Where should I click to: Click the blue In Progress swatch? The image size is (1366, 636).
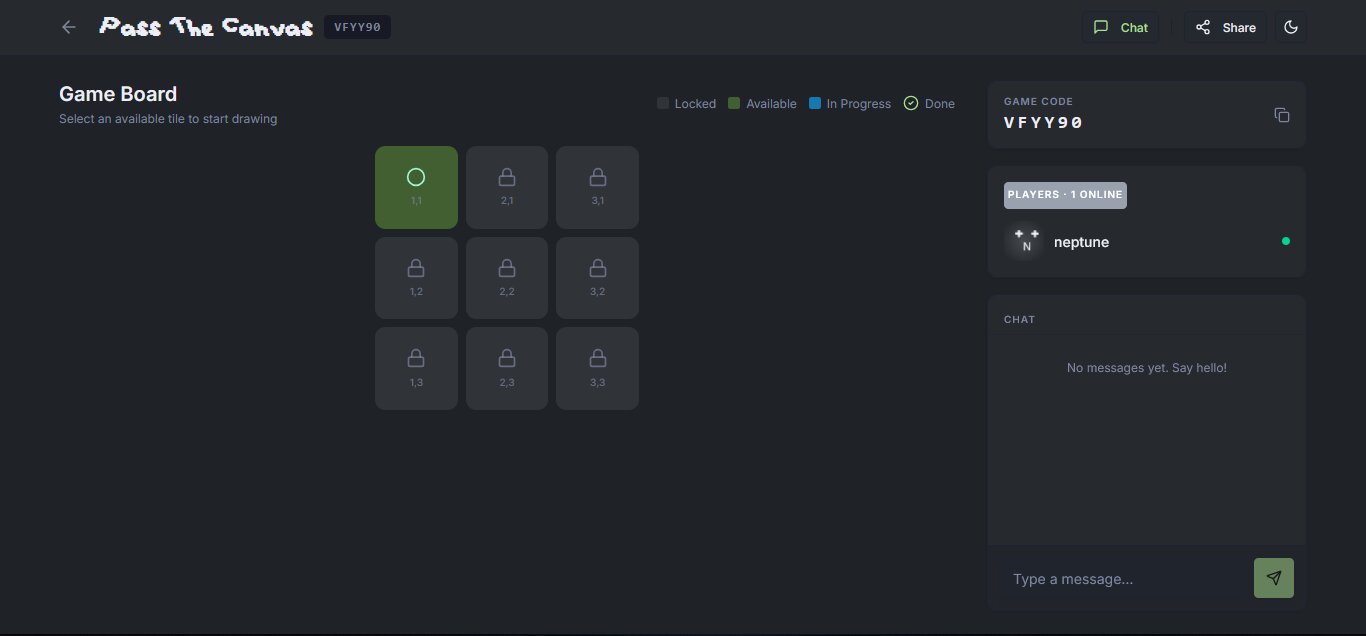tap(815, 103)
